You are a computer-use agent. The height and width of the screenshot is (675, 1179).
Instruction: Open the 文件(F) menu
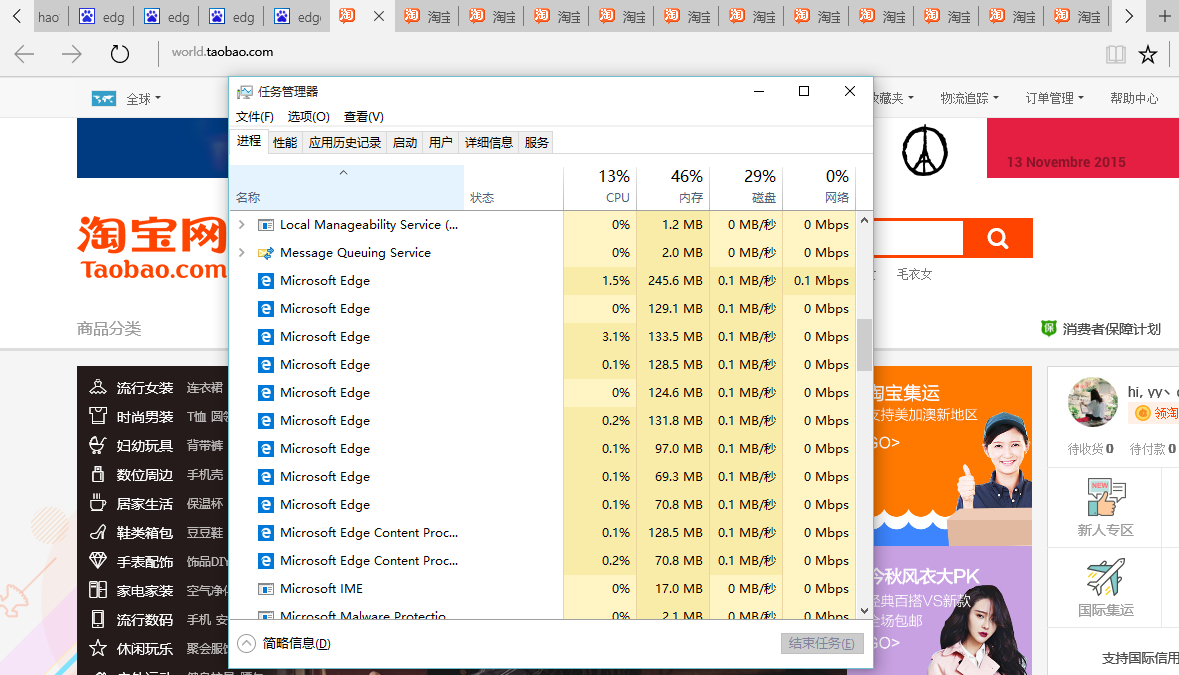[x=255, y=117]
